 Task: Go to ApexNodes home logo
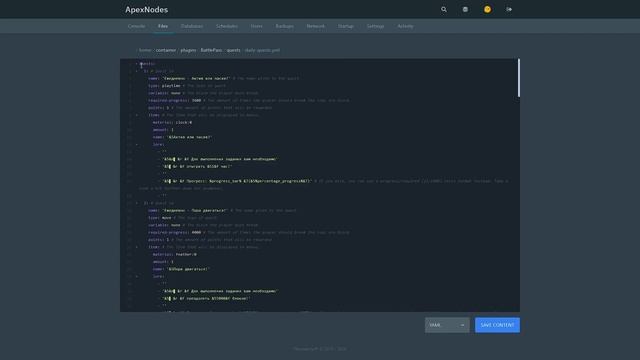pos(147,9)
